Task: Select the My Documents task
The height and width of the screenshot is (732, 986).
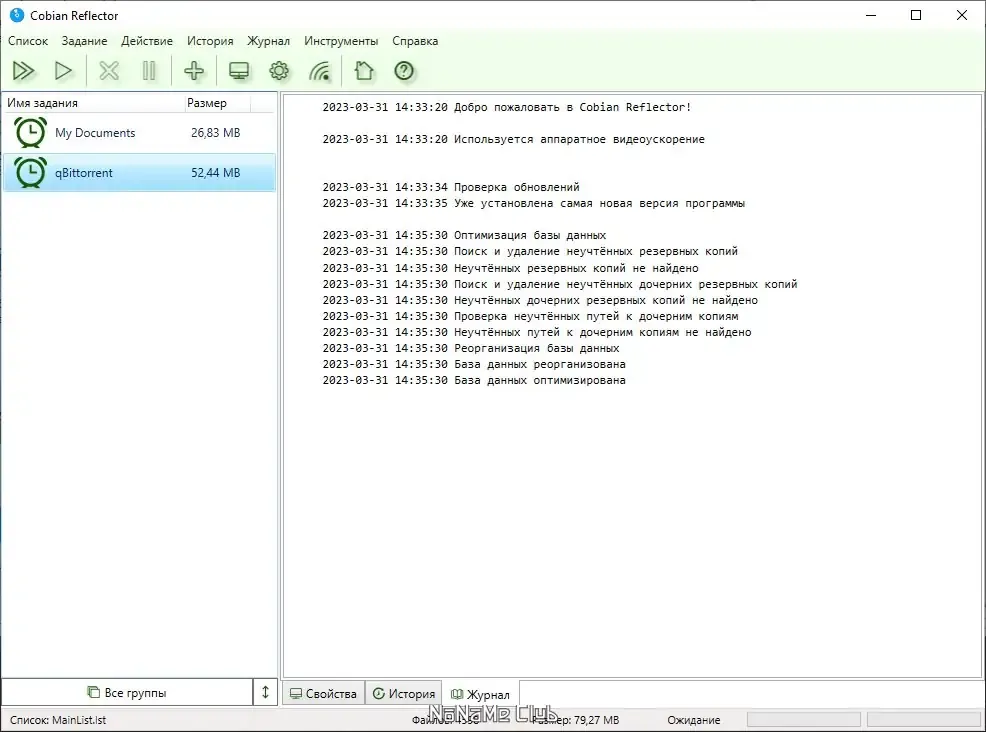Action: pyautogui.click(x=139, y=133)
